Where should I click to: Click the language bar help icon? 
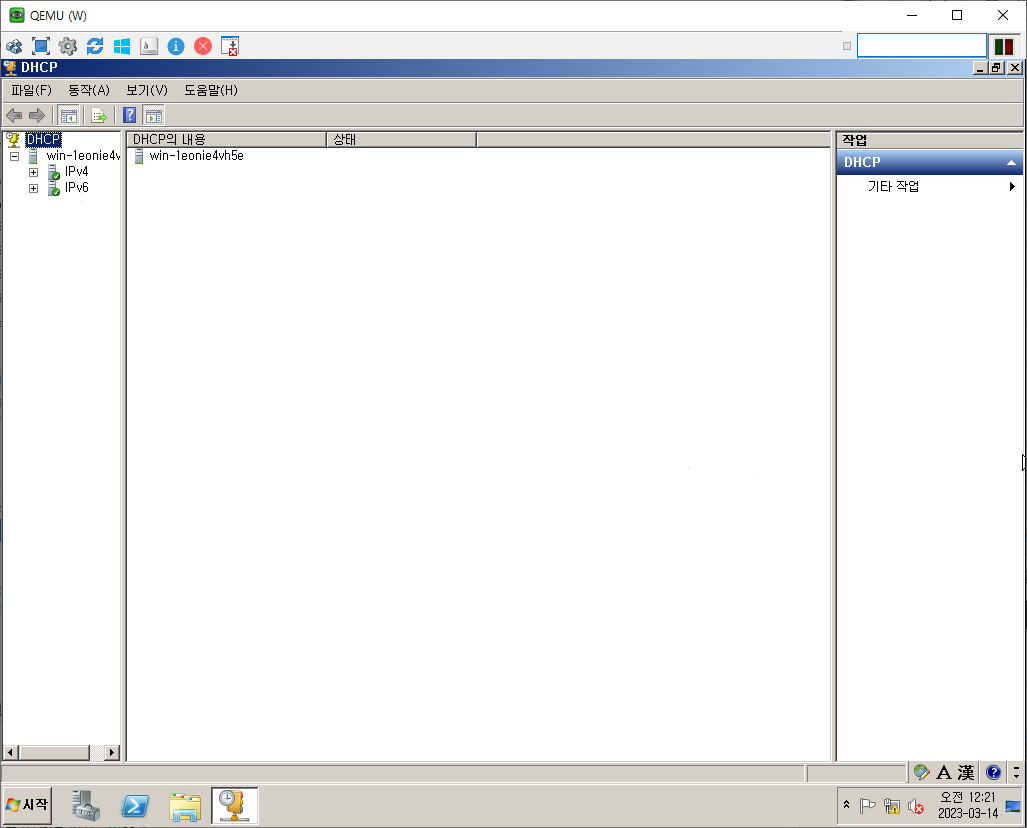[x=994, y=772]
